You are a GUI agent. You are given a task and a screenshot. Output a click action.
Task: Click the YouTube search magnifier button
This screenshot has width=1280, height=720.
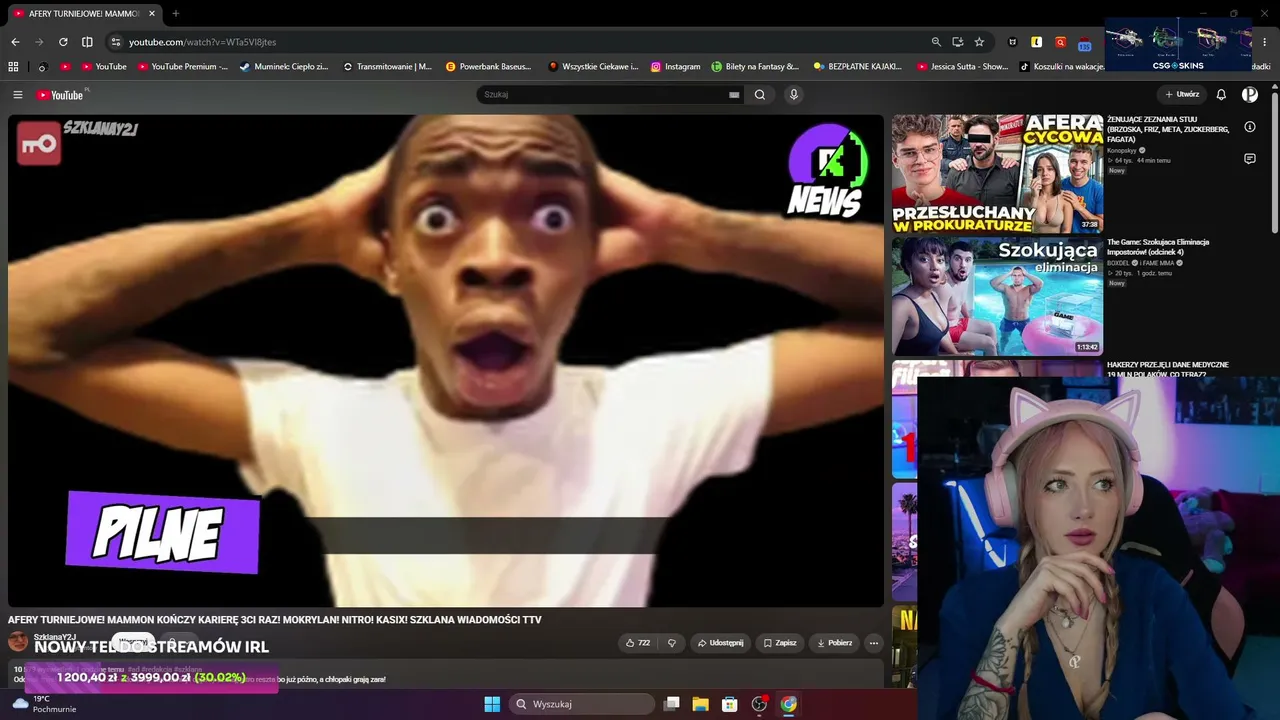(x=760, y=95)
